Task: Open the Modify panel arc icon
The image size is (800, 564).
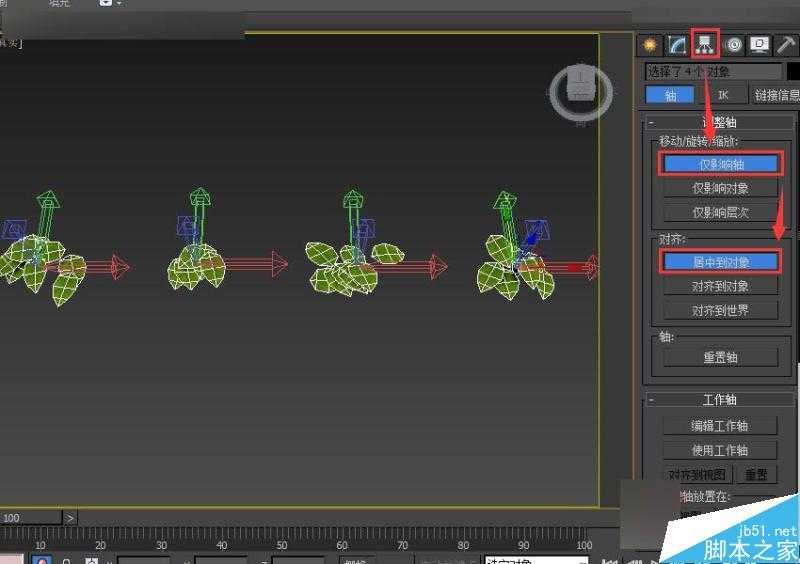Action: tap(677, 45)
